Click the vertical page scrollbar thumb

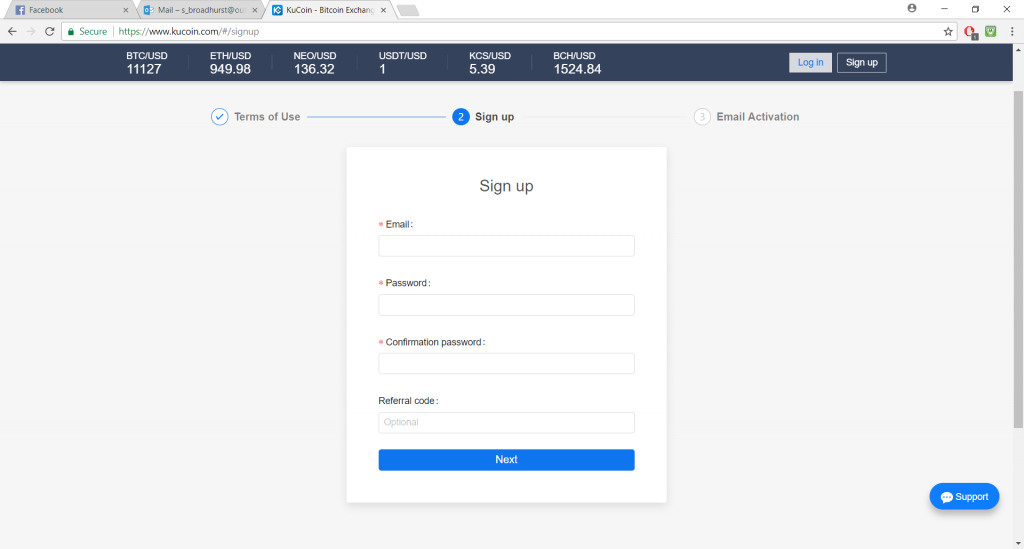tap(1018, 260)
